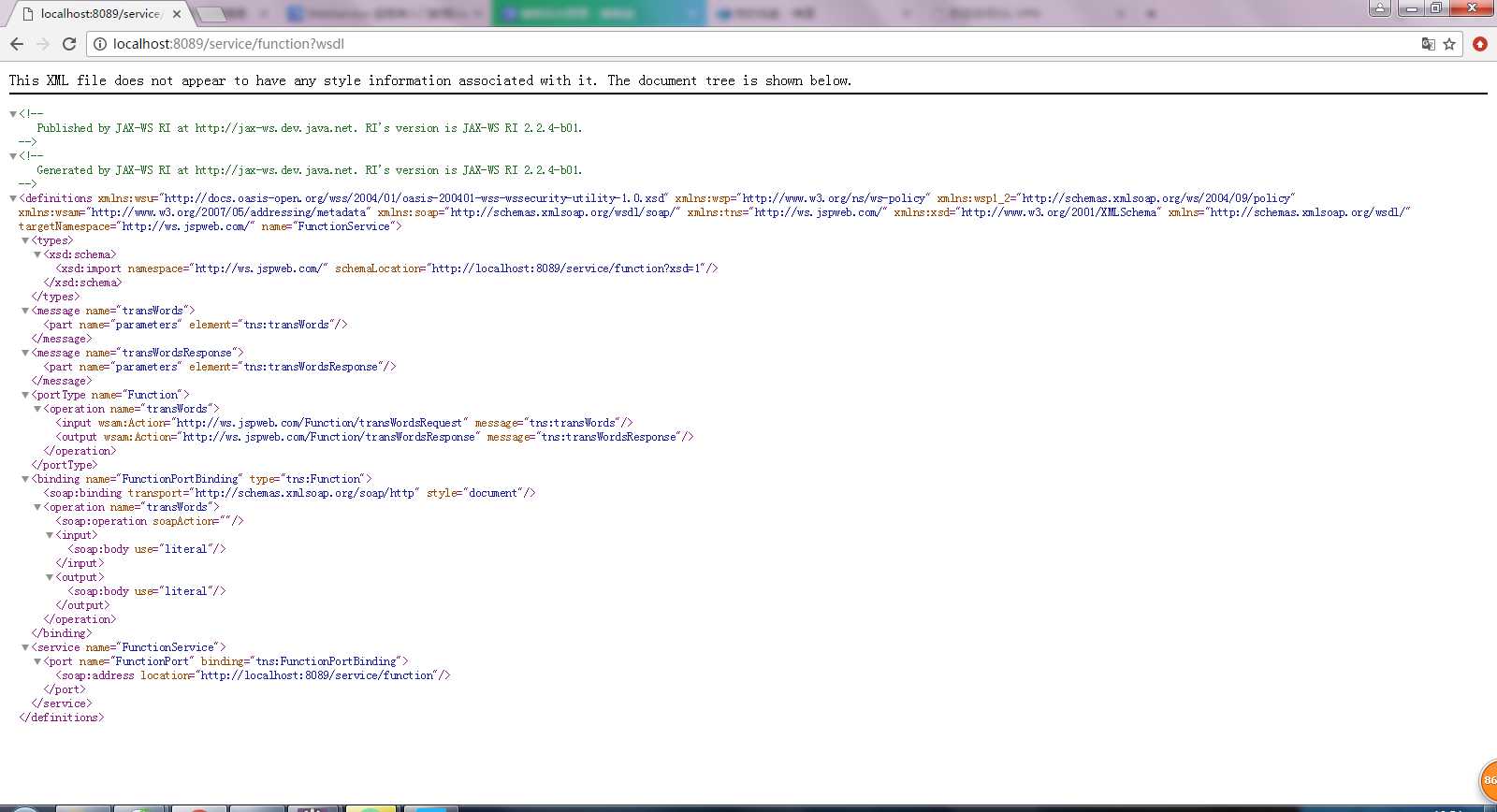Click soap:body use="literal" under output
The height and width of the screenshot is (812, 1497).
pyautogui.click(x=147, y=591)
